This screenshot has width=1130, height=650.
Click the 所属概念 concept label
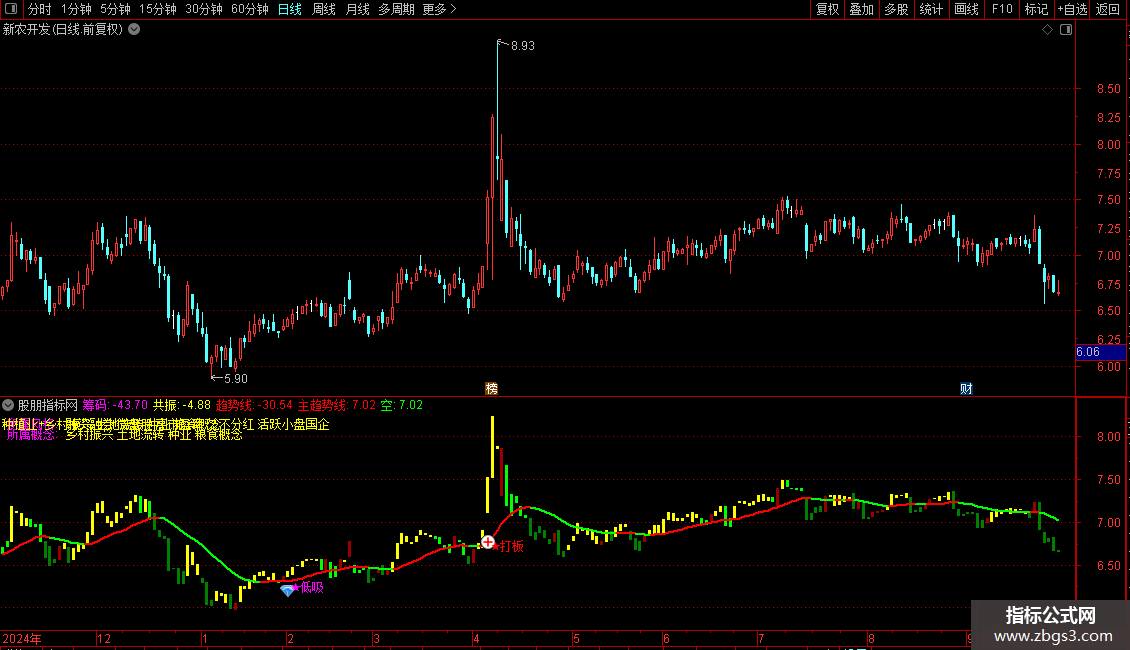pos(31,435)
